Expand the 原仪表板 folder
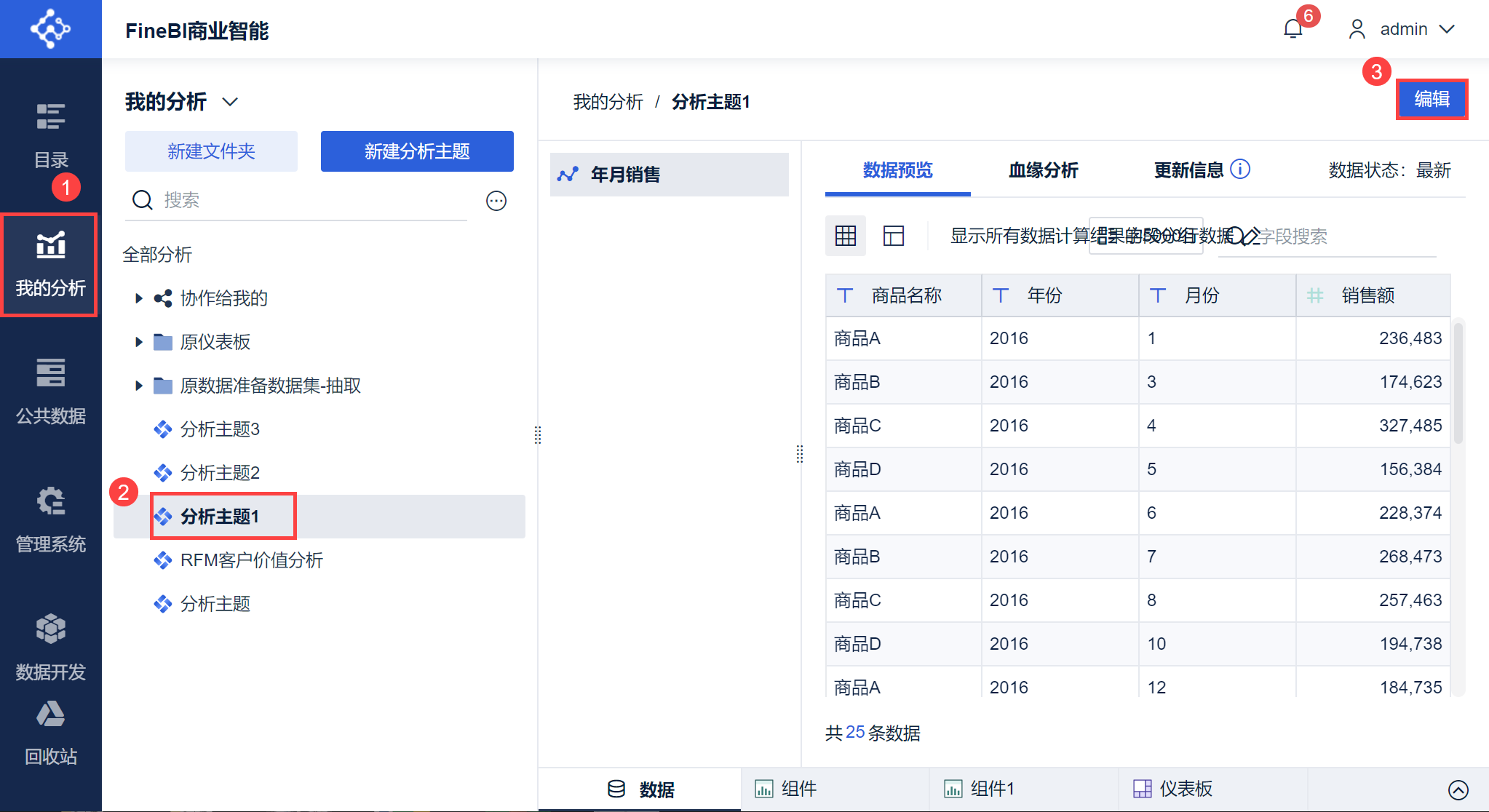The image size is (1489, 812). coord(138,342)
